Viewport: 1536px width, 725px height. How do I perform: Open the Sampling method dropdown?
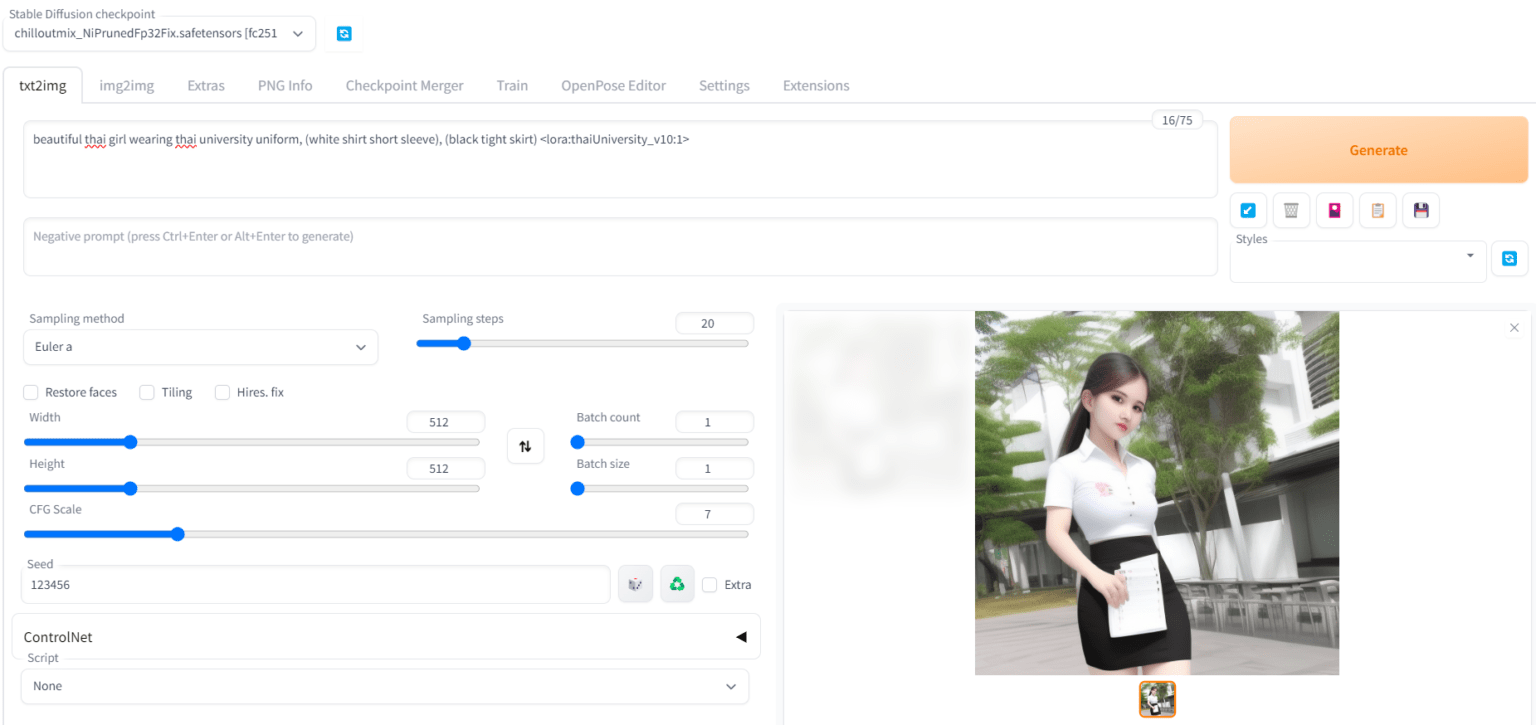pos(200,347)
